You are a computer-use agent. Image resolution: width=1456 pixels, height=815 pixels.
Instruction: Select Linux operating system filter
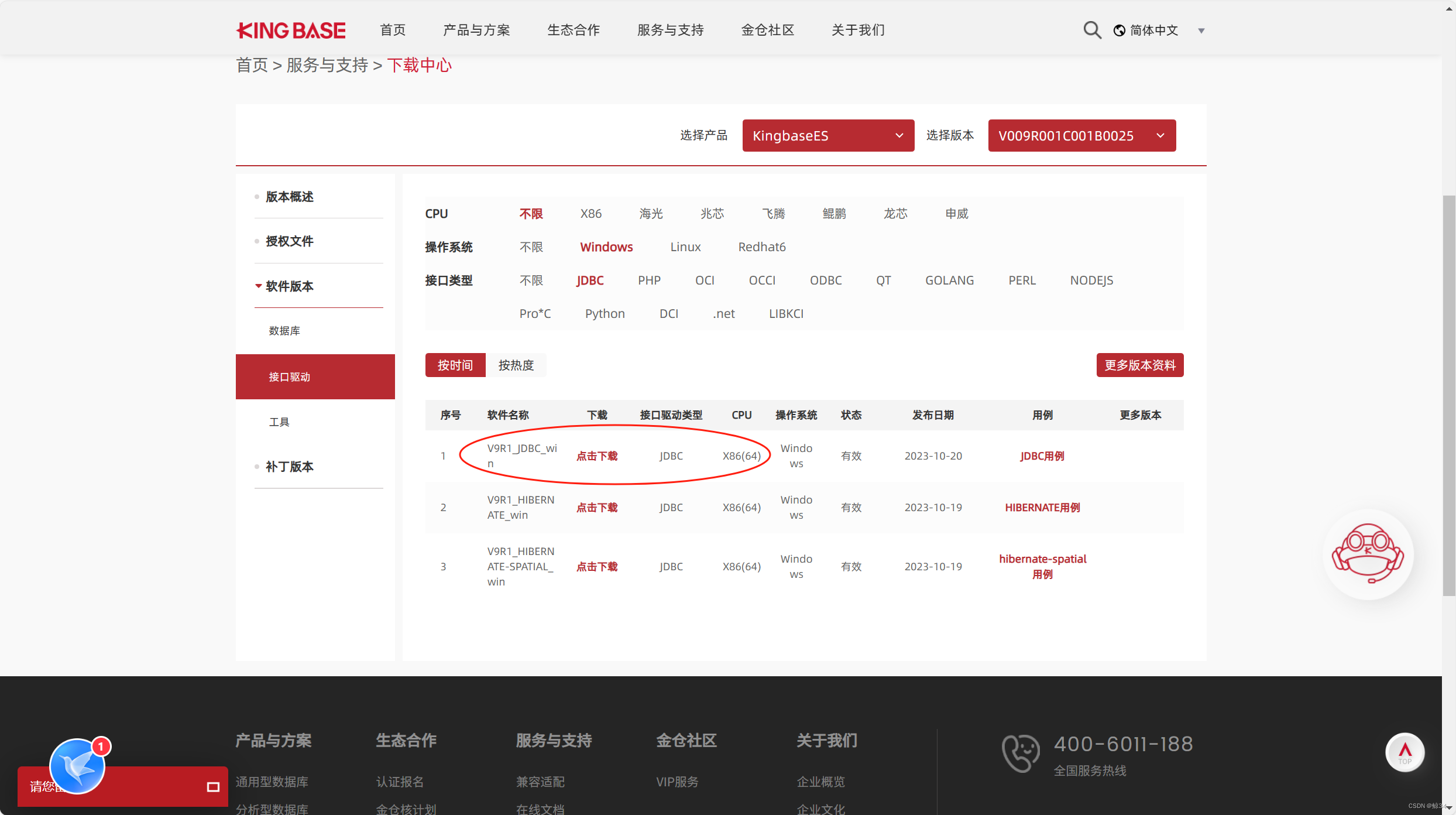coord(685,247)
